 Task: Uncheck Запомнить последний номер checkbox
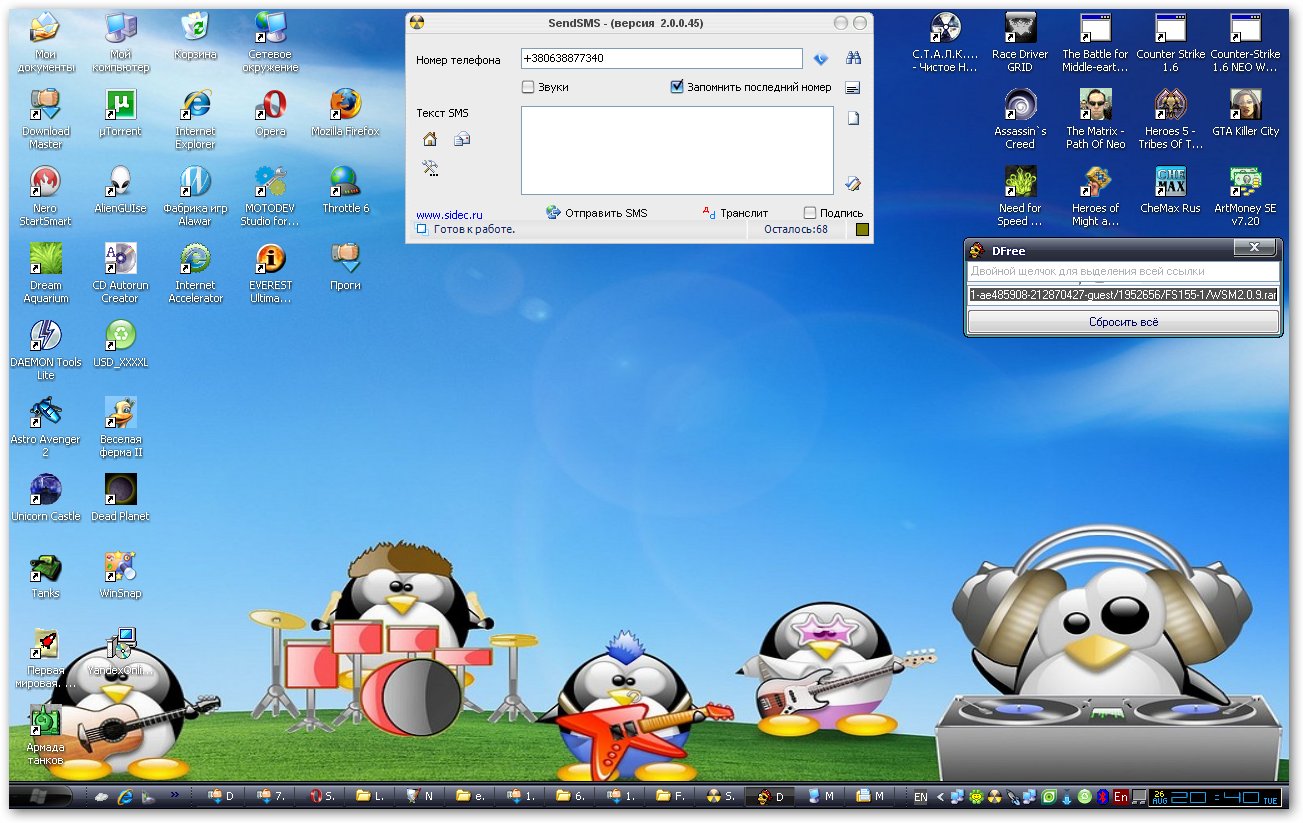tap(677, 87)
